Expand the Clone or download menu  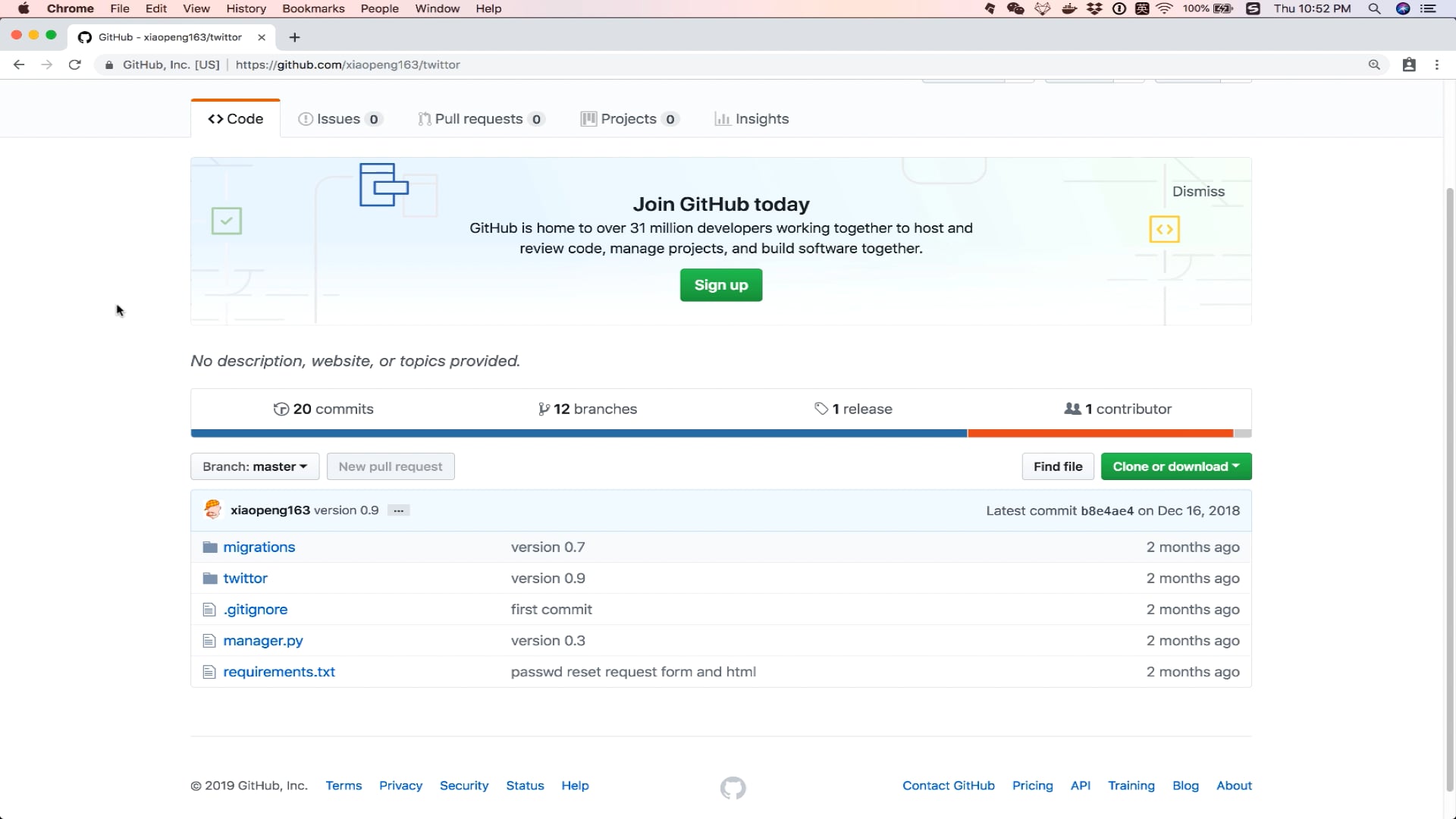pyautogui.click(x=1175, y=466)
